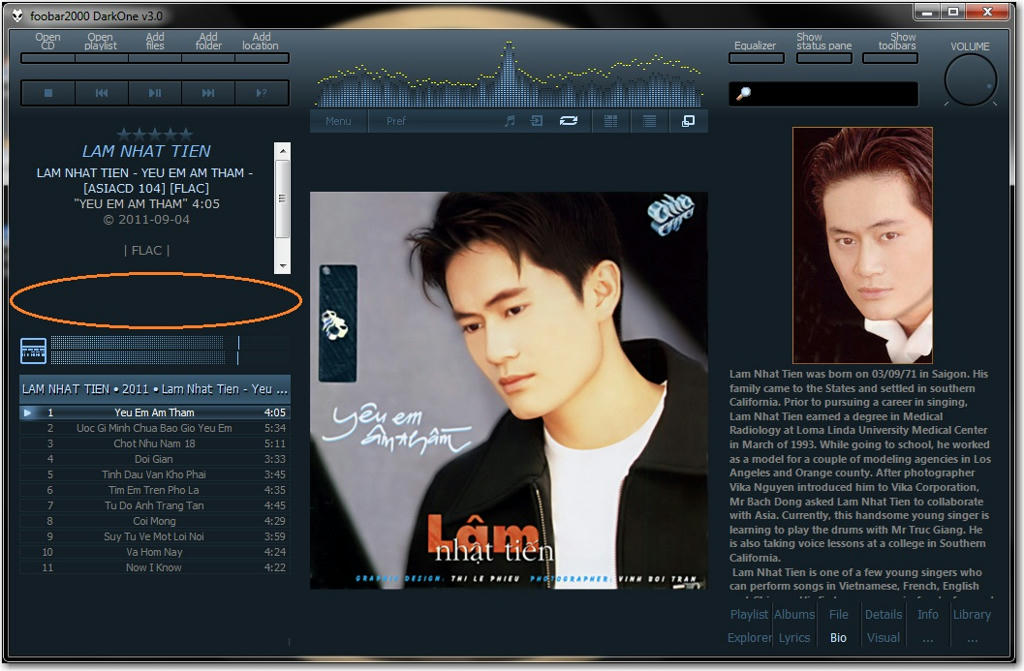Viewport: 1024px width, 671px height.
Task: Select track 1 Yeu Em Am Tham
Action: pos(155,412)
